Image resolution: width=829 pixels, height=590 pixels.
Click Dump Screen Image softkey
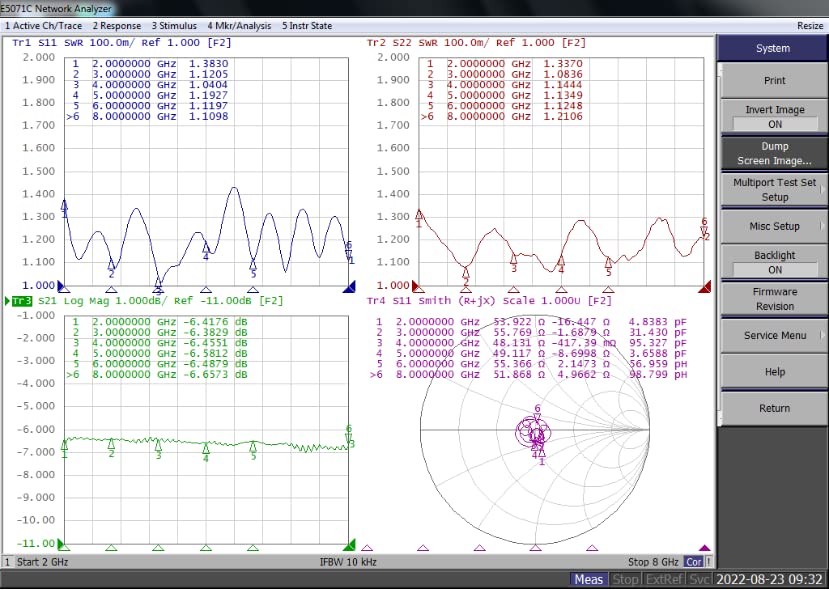click(774, 153)
